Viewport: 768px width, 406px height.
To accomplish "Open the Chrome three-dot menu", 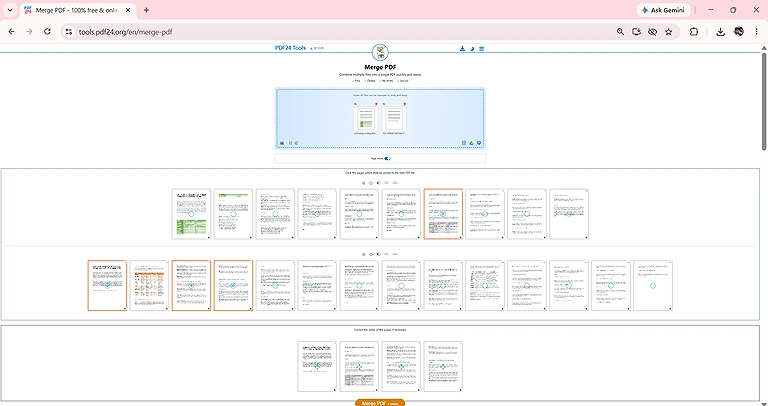I will point(756,32).
